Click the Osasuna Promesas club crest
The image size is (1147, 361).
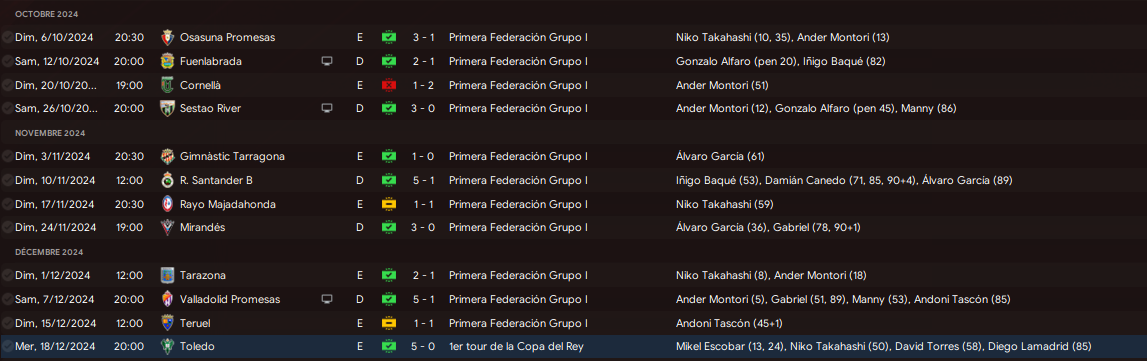tap(167, 37)
